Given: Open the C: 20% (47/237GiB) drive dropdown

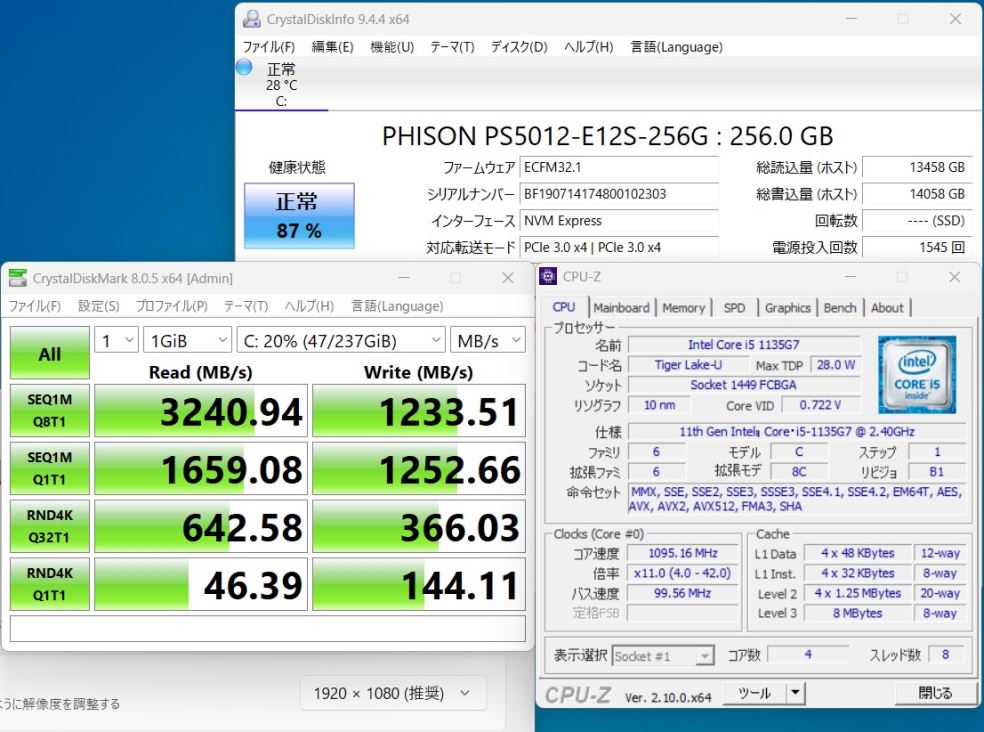Looking at the screenshot, I should (341, 341).
